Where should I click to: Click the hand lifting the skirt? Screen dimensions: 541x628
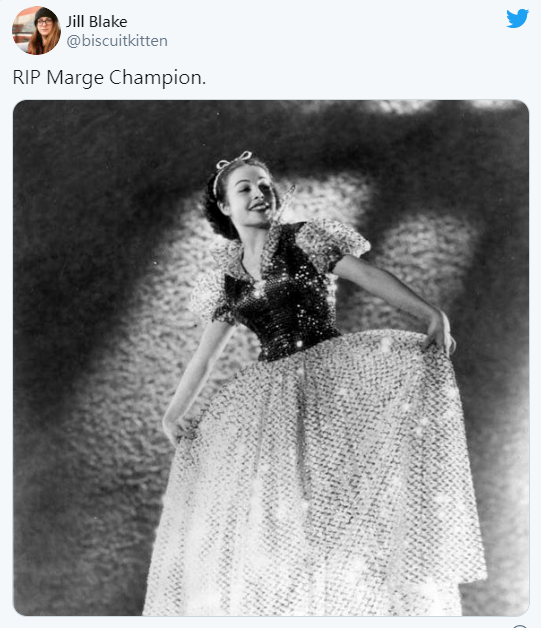(x=439, y=332)
